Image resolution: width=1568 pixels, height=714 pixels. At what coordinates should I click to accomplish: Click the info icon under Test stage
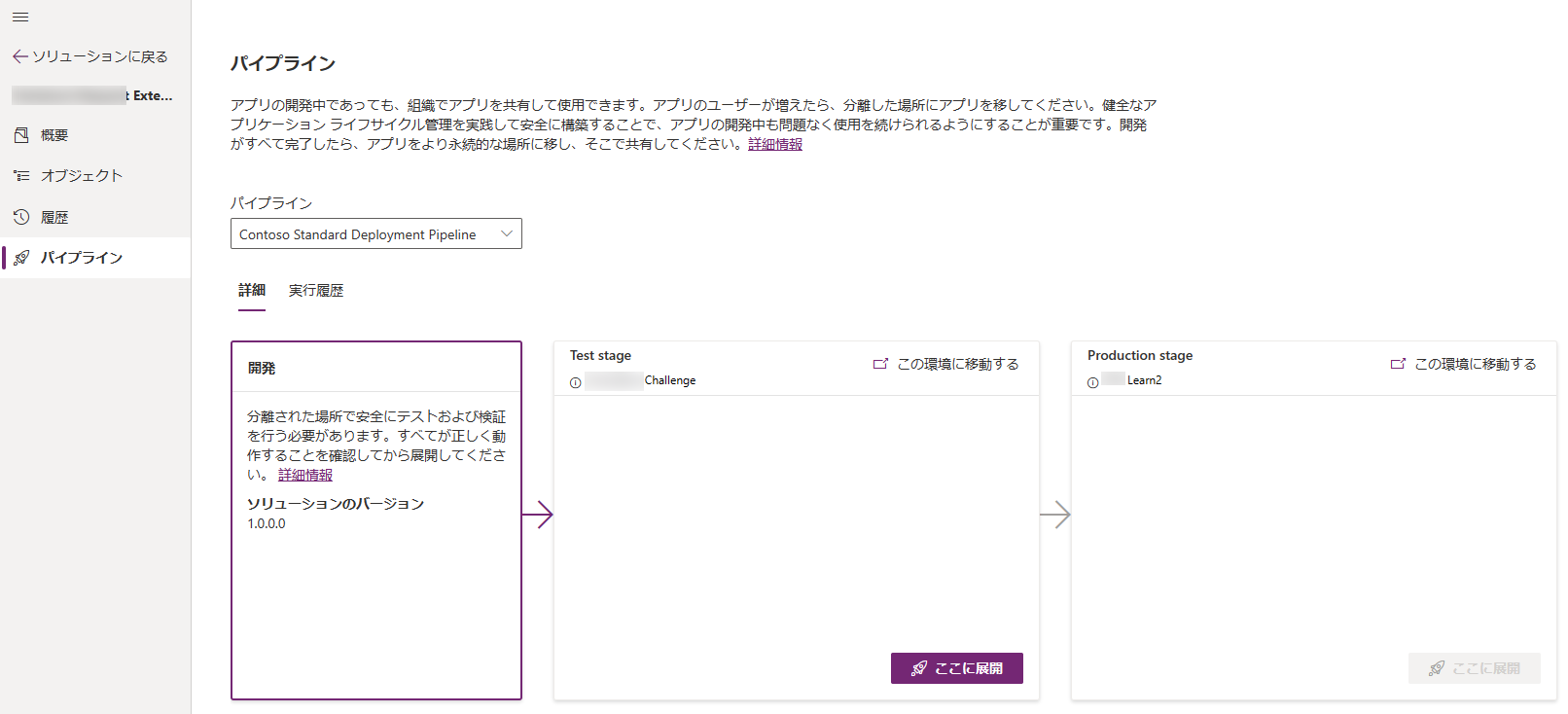pos(576,382)
